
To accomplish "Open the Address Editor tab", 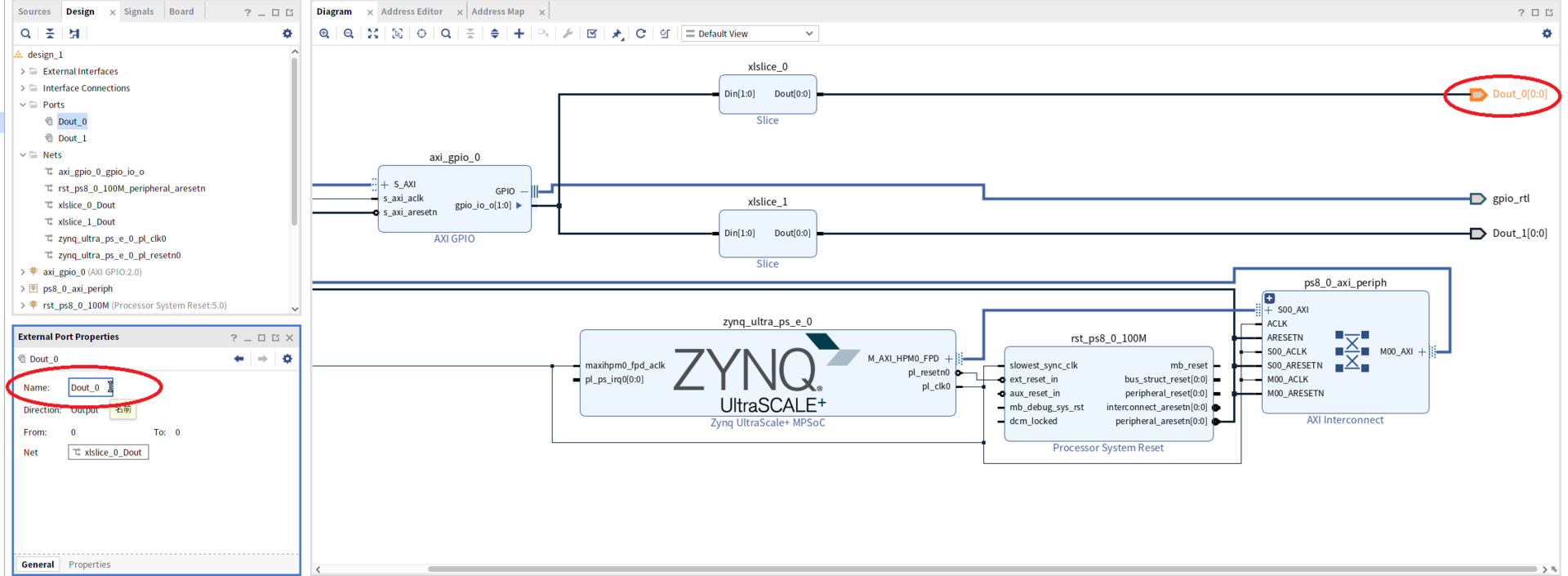I will 412,11.
